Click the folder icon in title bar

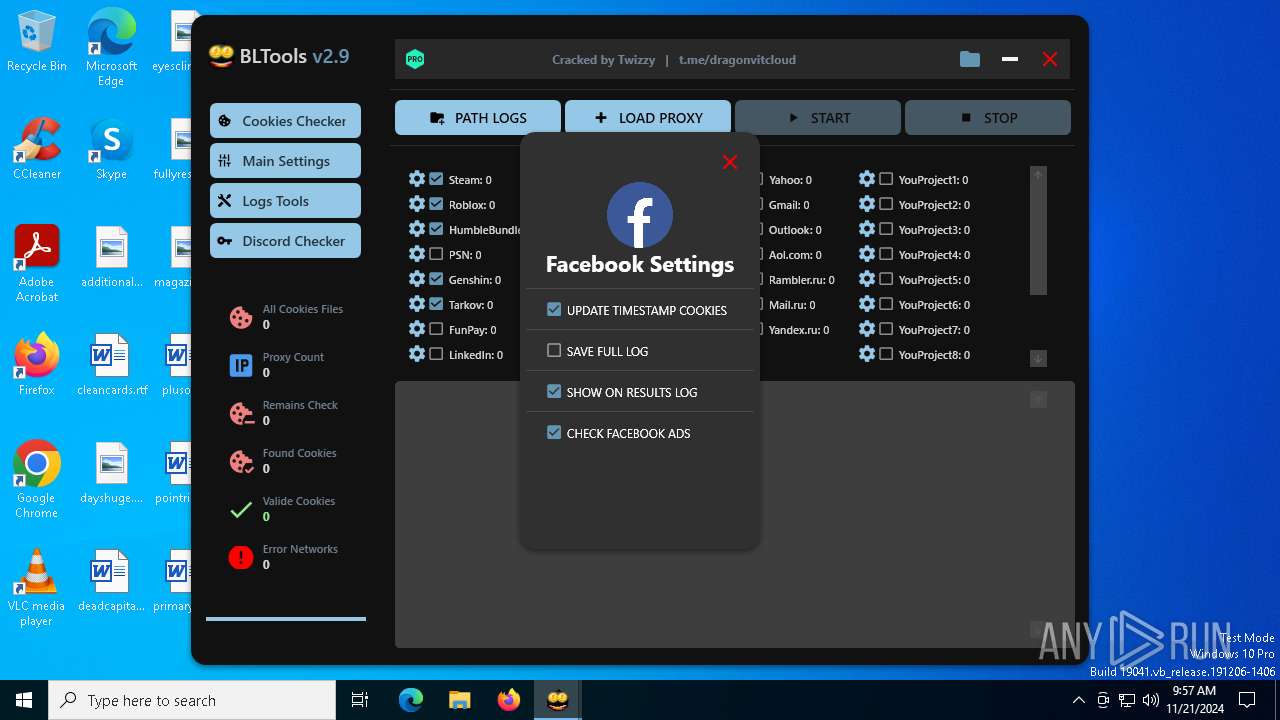point(970,59)
